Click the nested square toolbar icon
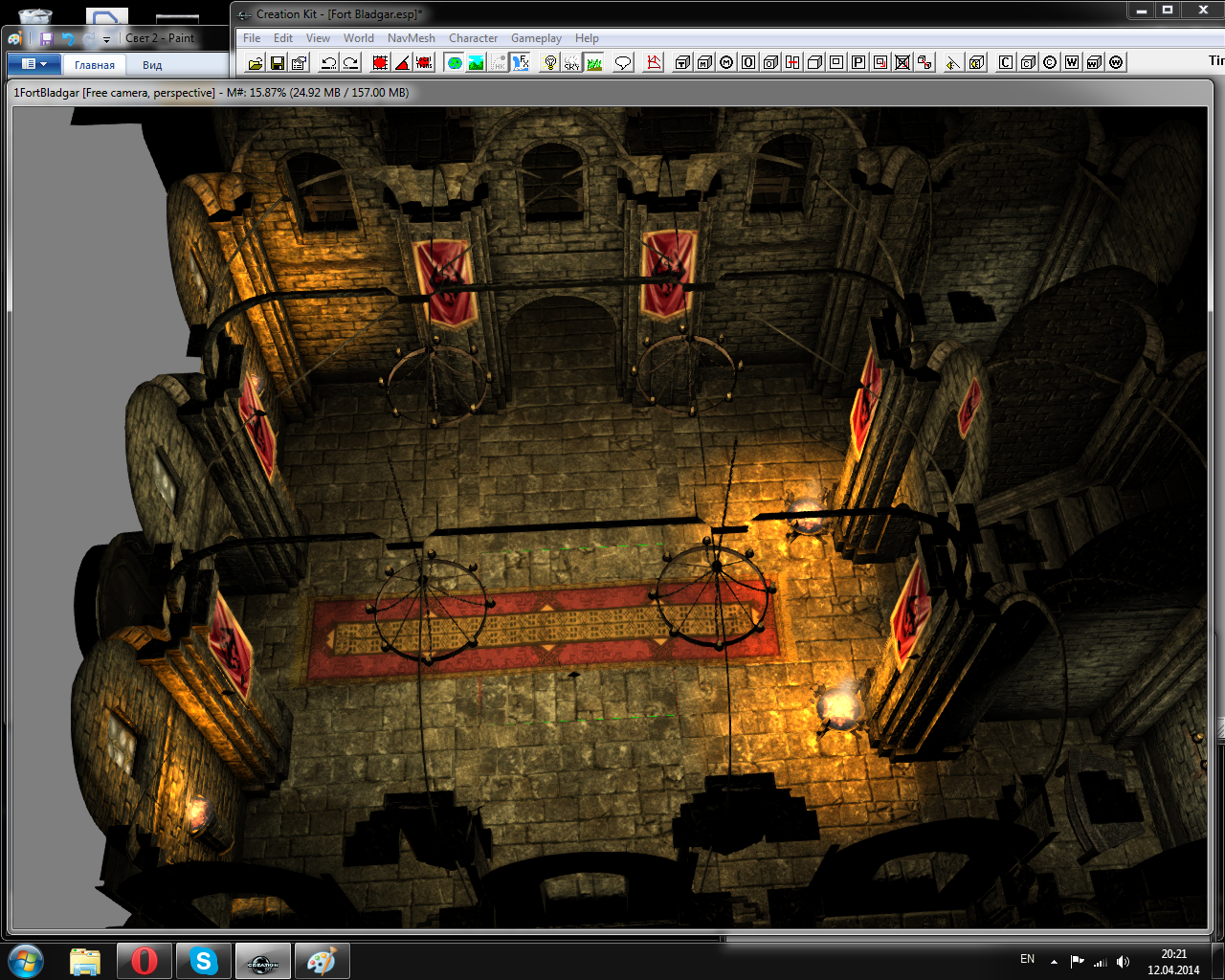 pyautogui.click(x=837, y=62)
